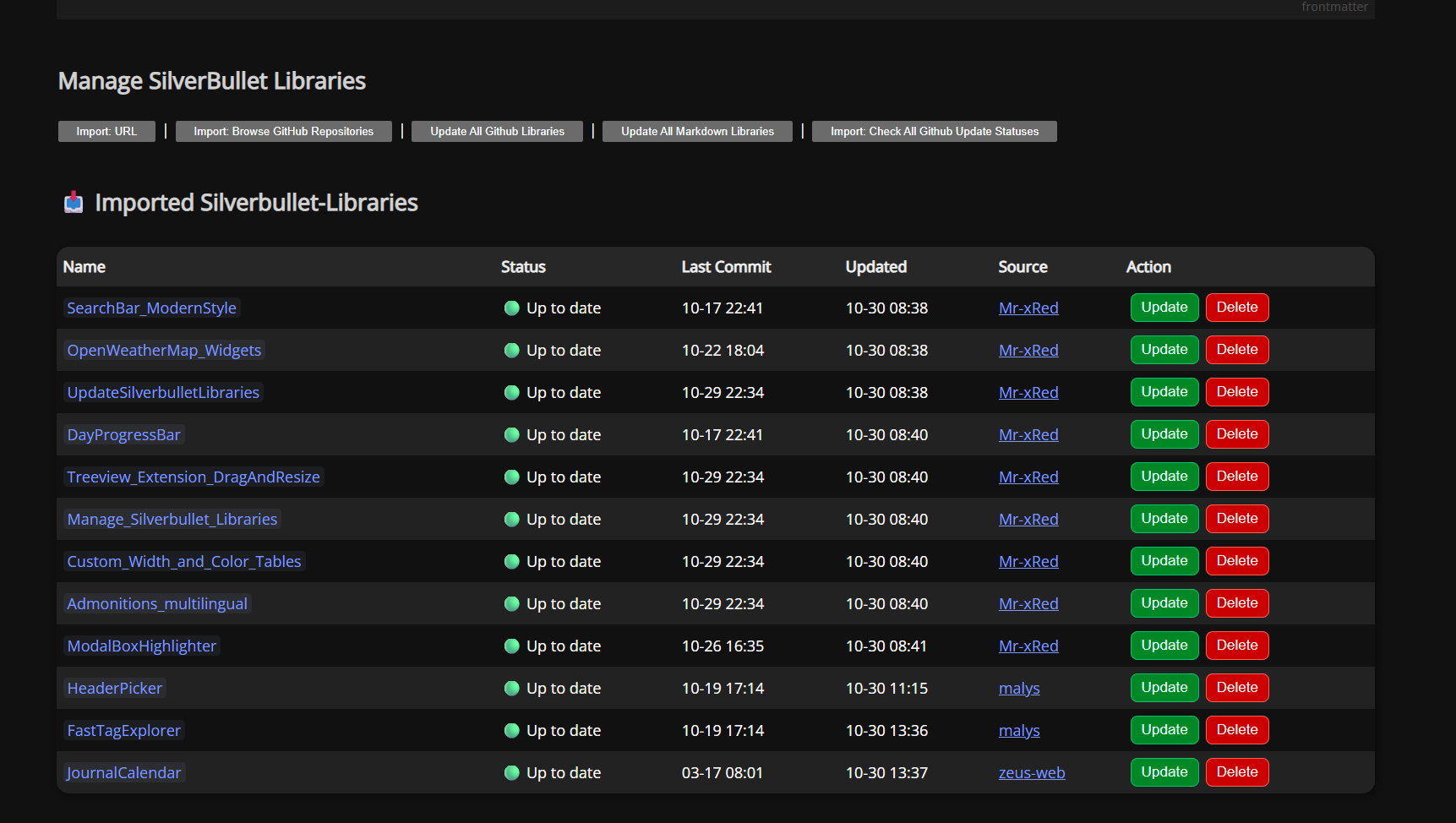Viewport: 1456px width, 823px height.
Task: Visit malys source link for HeaderPicker
Action: [1018, 689]
